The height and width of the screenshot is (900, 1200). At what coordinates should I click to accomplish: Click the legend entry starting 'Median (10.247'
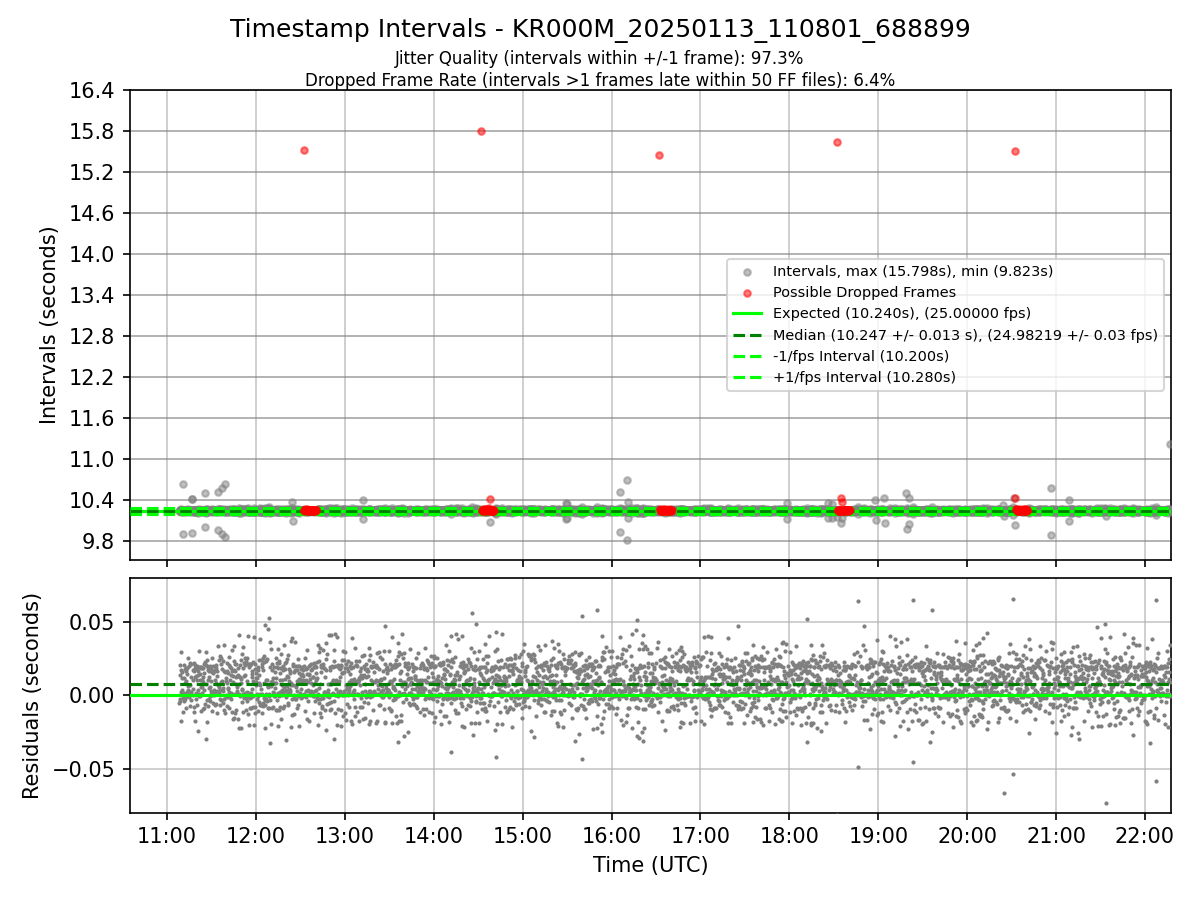coord(965,335)
